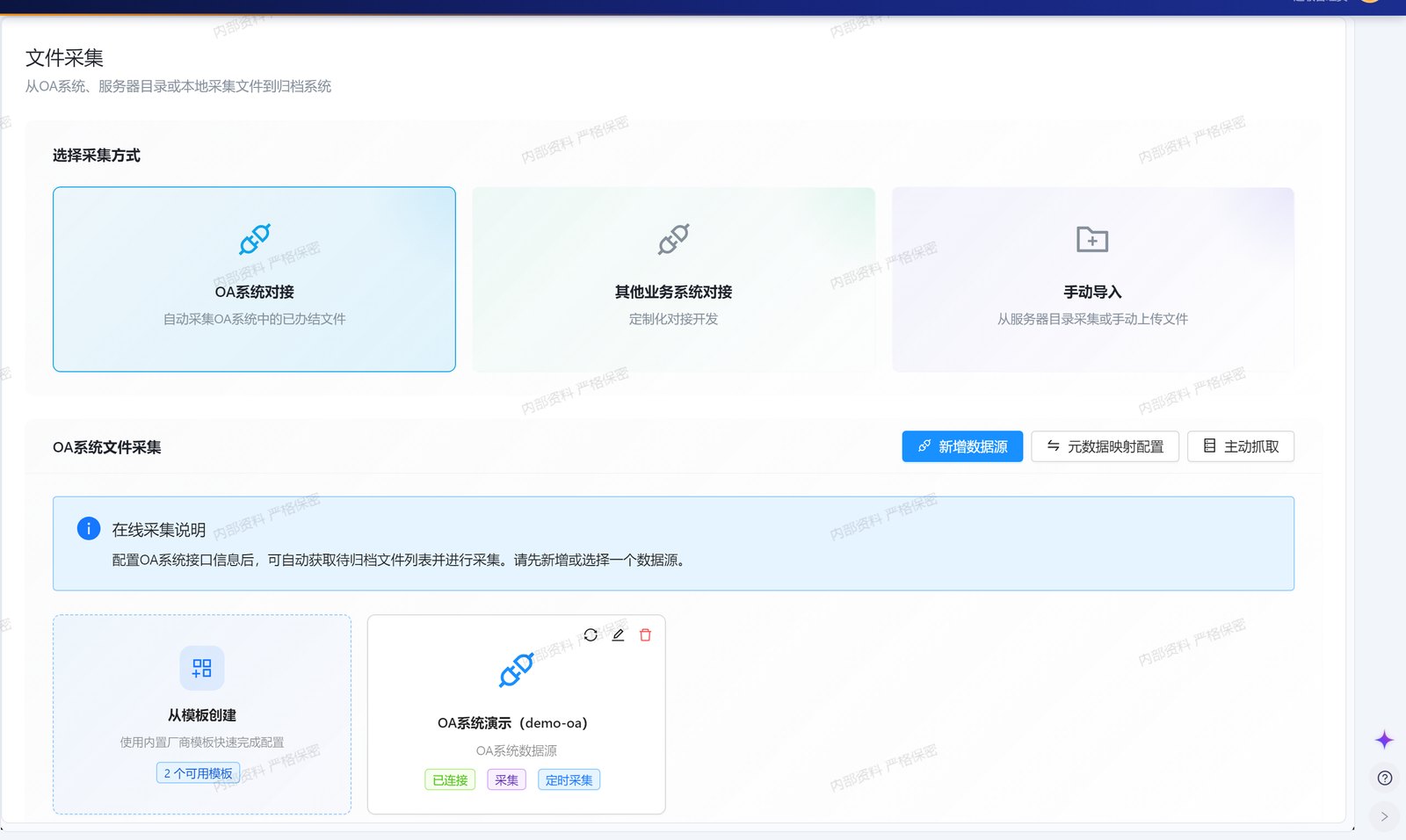Click the 自动采集OA系统中的已办结文件 description
The height and width of the screenshot is (840, 1406).
pos(255,319)
